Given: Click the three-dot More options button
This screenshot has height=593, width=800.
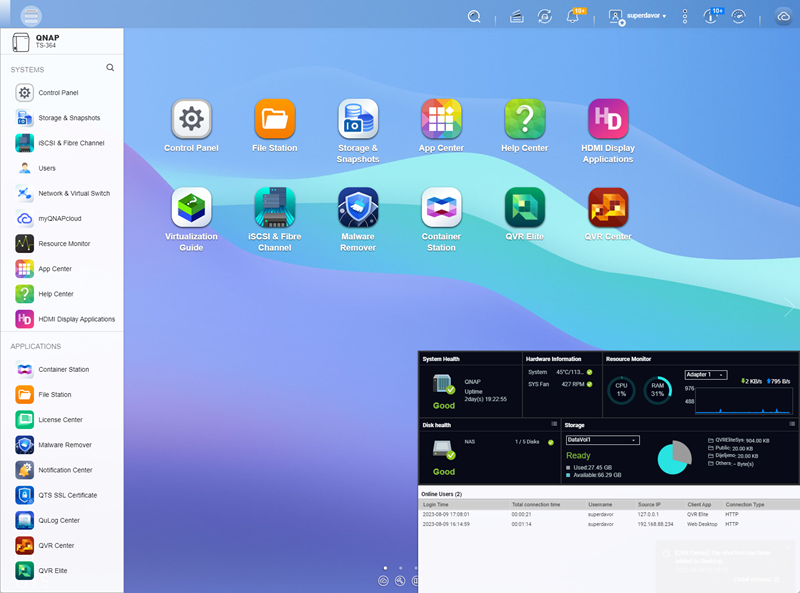Looking at the screenshot, I should click(685, 17).
